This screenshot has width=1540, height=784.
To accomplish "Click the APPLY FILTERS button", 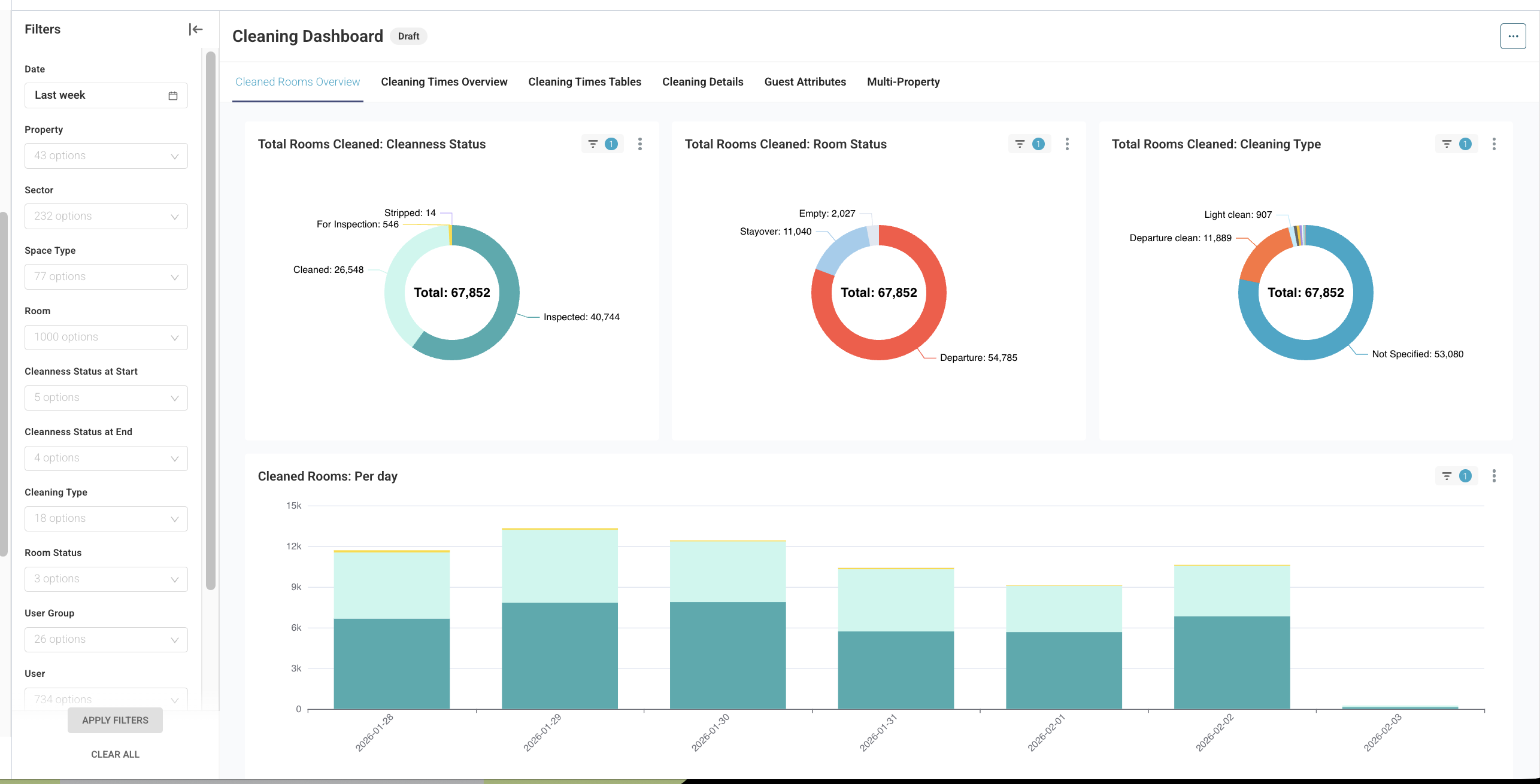I will click(115, 721).
